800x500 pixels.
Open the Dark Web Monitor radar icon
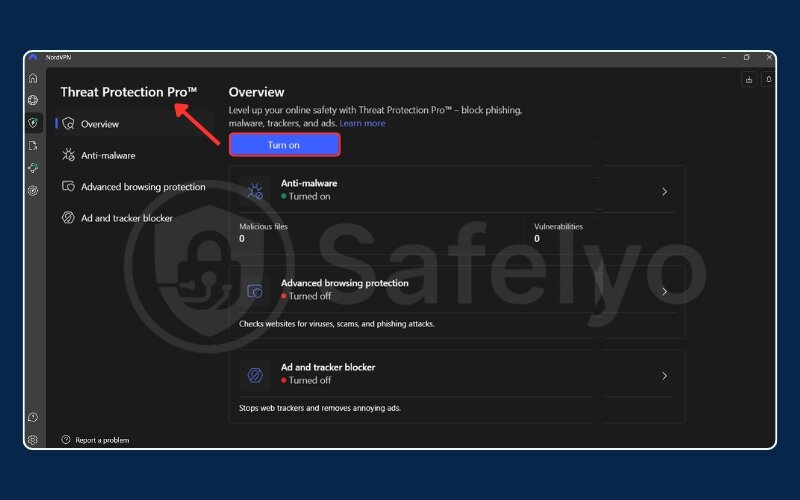point(33,191)
